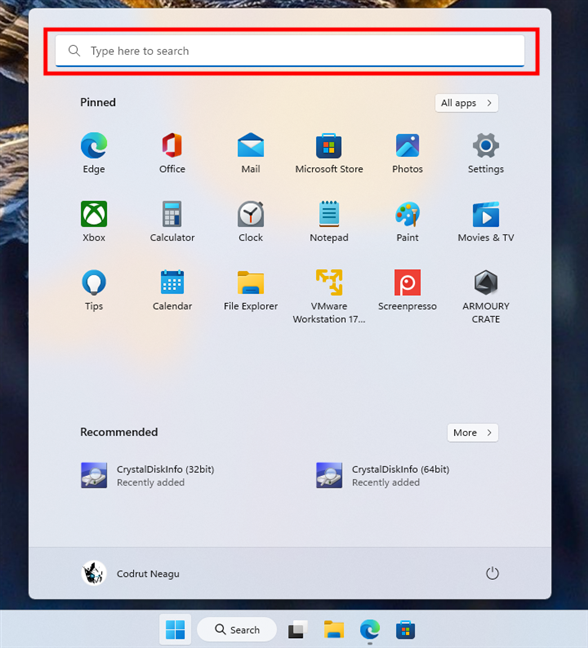Image resolution: width=588 pixels, height=648 pixels.
Task: Open Task View from the taskbar
Action: pyautogui.click(x=298, y=630)
